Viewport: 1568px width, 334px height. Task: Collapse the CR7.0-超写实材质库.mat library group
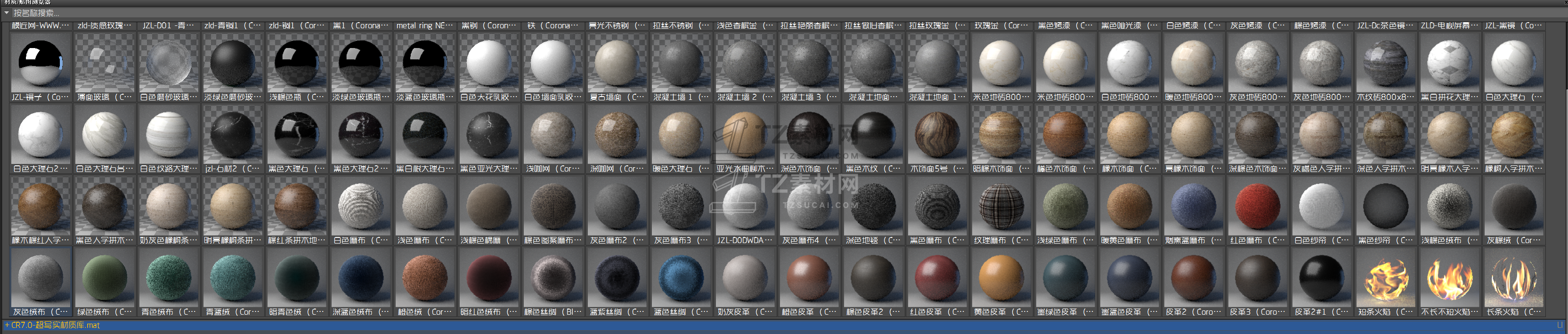pyautogui.click(x=8, y=326)
